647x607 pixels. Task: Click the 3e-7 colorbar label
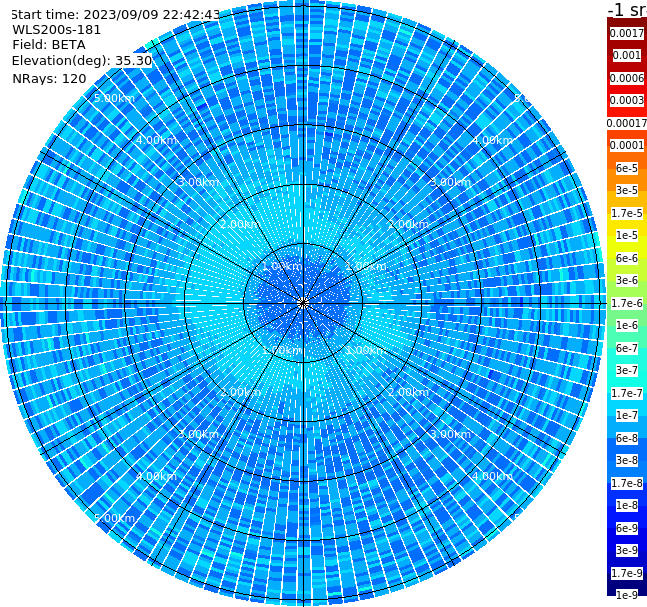(627, 371)
